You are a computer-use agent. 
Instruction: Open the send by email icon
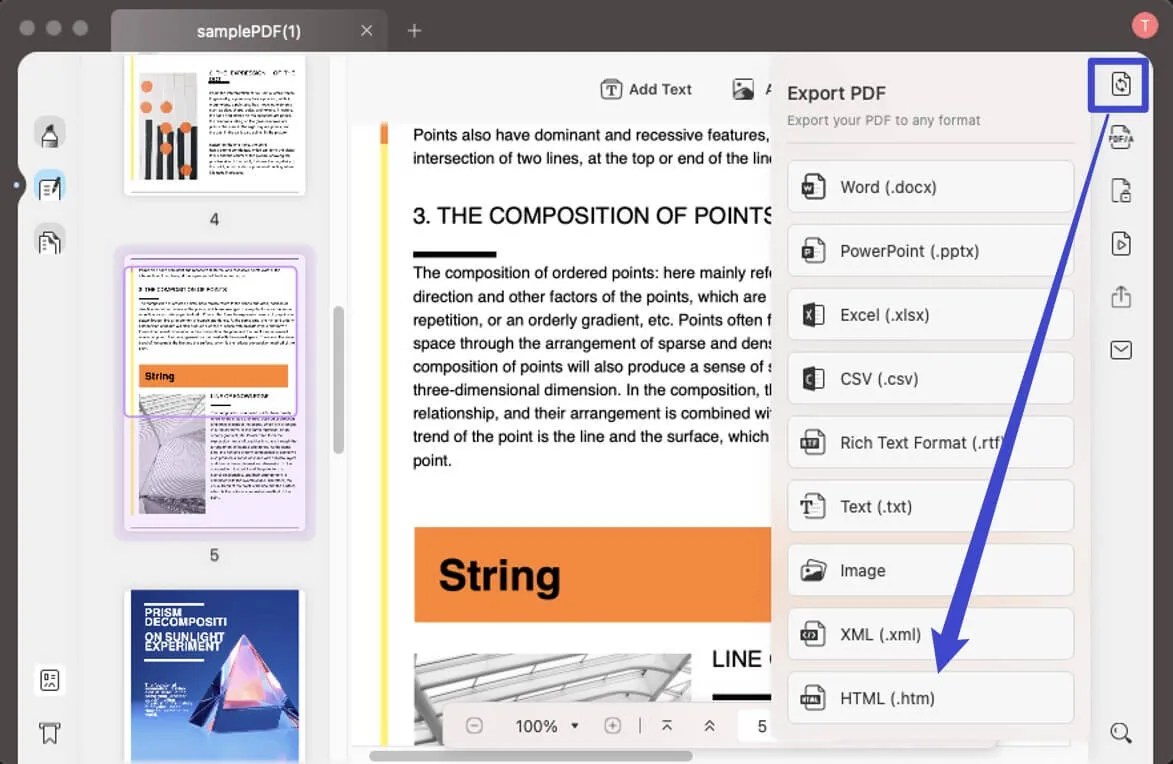(x=1121, y=350)
